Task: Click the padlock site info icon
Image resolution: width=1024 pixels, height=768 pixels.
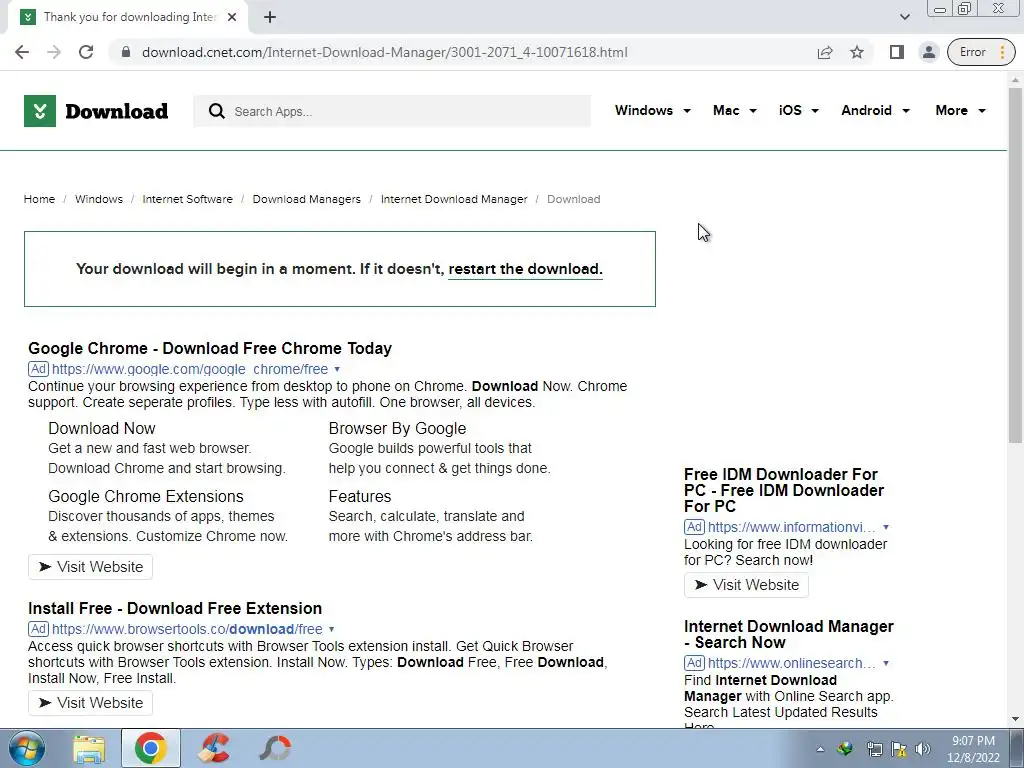Action: [x=126, y=52]
